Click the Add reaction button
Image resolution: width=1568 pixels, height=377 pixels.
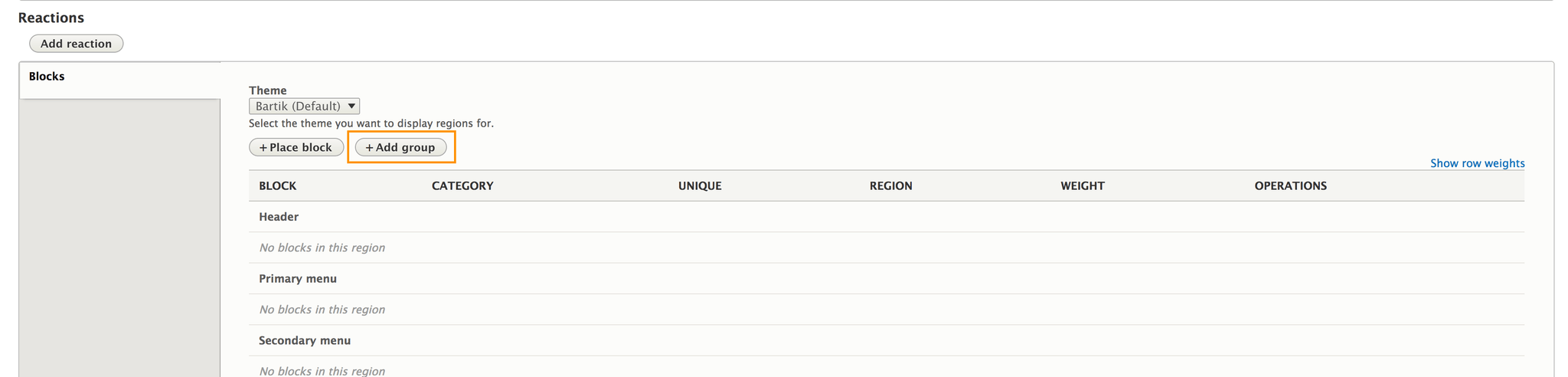[x=76, y=44]
